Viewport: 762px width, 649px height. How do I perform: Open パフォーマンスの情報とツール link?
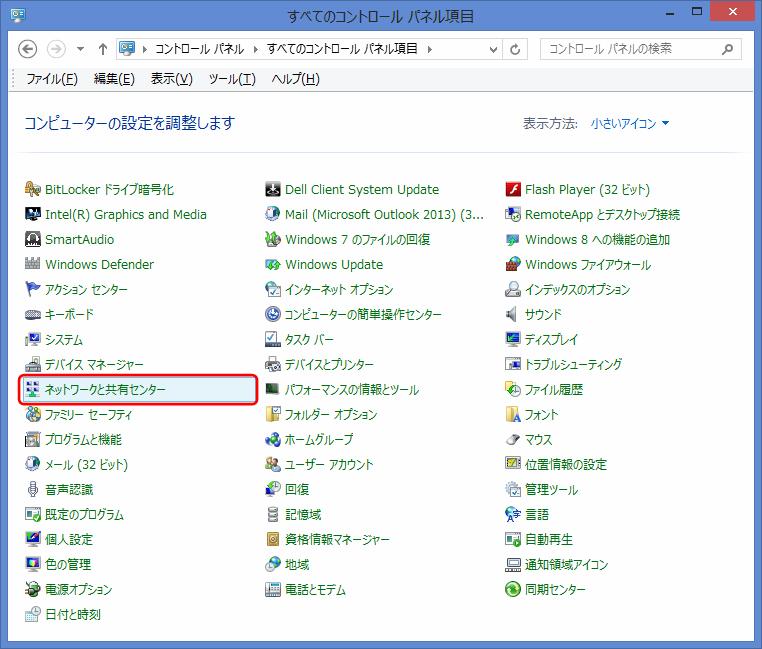tap(352, 389)
